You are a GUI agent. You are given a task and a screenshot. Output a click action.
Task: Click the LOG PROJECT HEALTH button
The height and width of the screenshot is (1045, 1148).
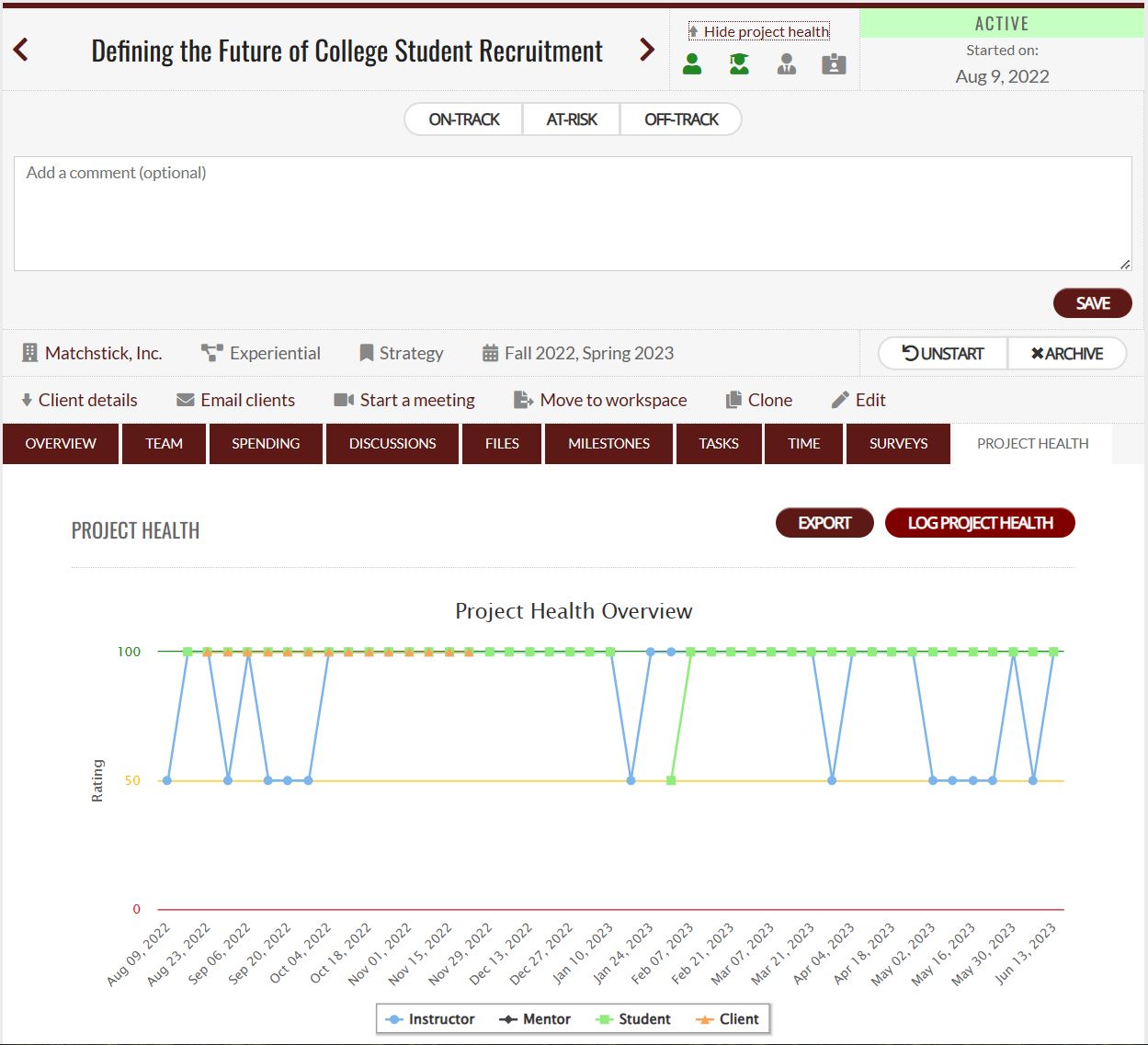[980, 522]
